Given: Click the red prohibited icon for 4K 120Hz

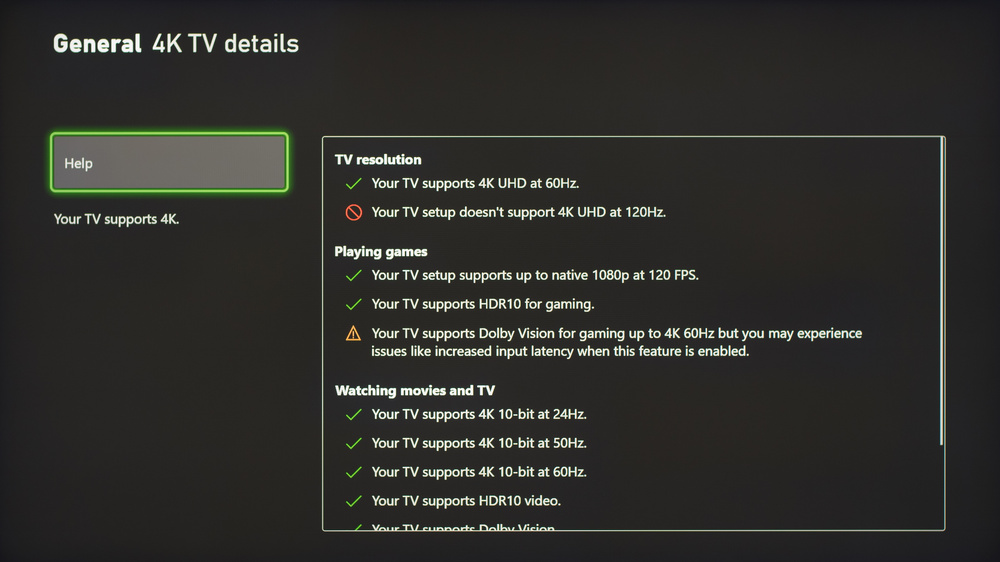Looking at the screenshot, I should (x=353, y=212).
